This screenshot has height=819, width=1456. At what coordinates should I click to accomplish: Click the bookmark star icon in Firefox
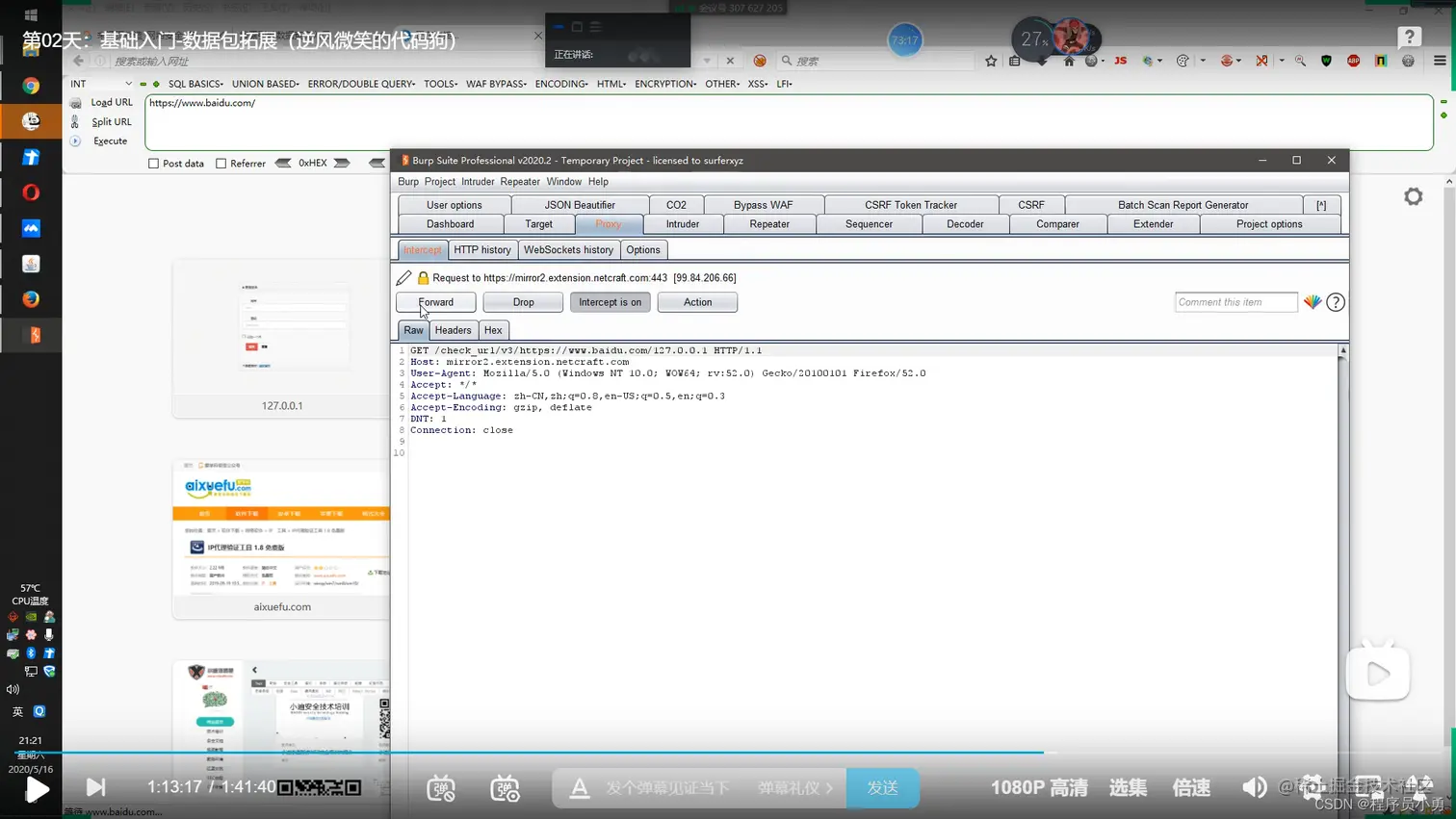tap(991, 61)
